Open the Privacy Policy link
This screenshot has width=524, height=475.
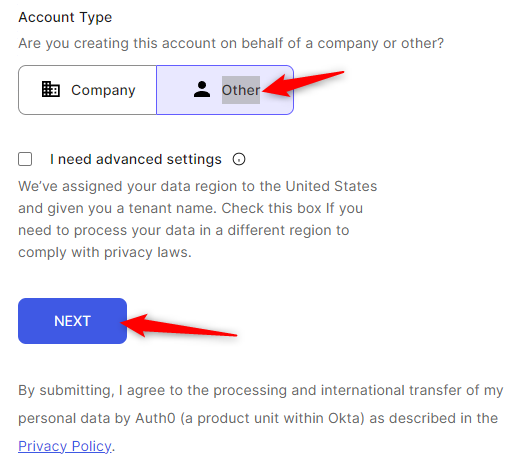pos(64,446)
